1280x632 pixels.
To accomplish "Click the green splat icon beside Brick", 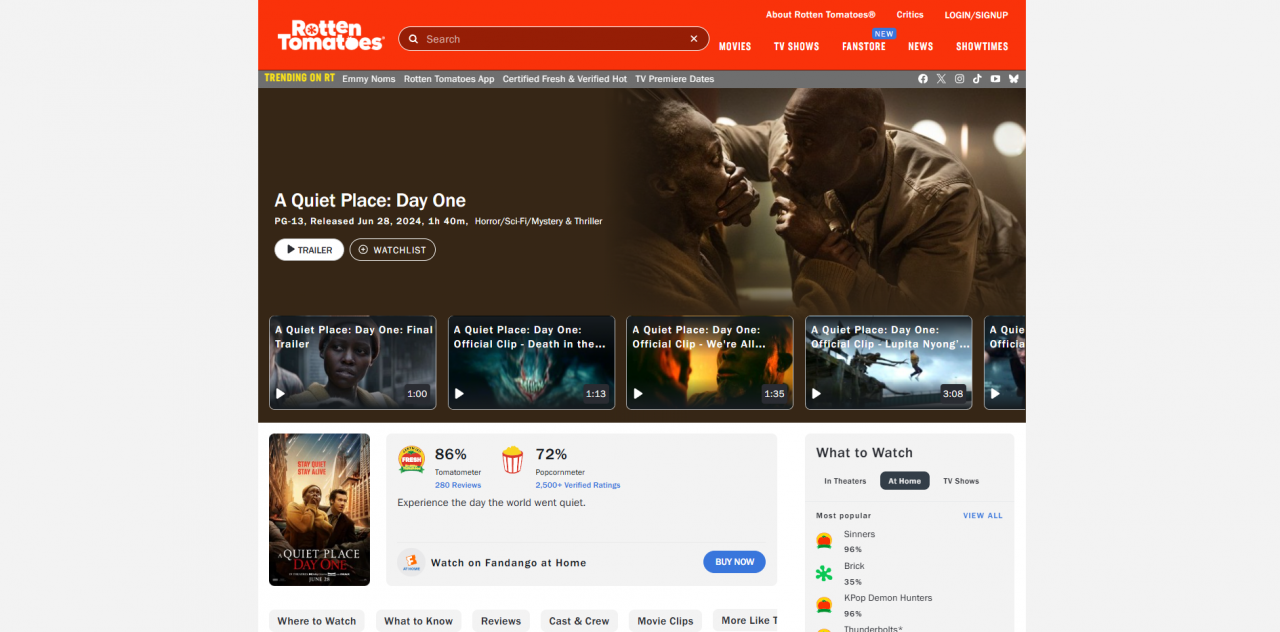I will pyautogui.click(x=824, y=573).
